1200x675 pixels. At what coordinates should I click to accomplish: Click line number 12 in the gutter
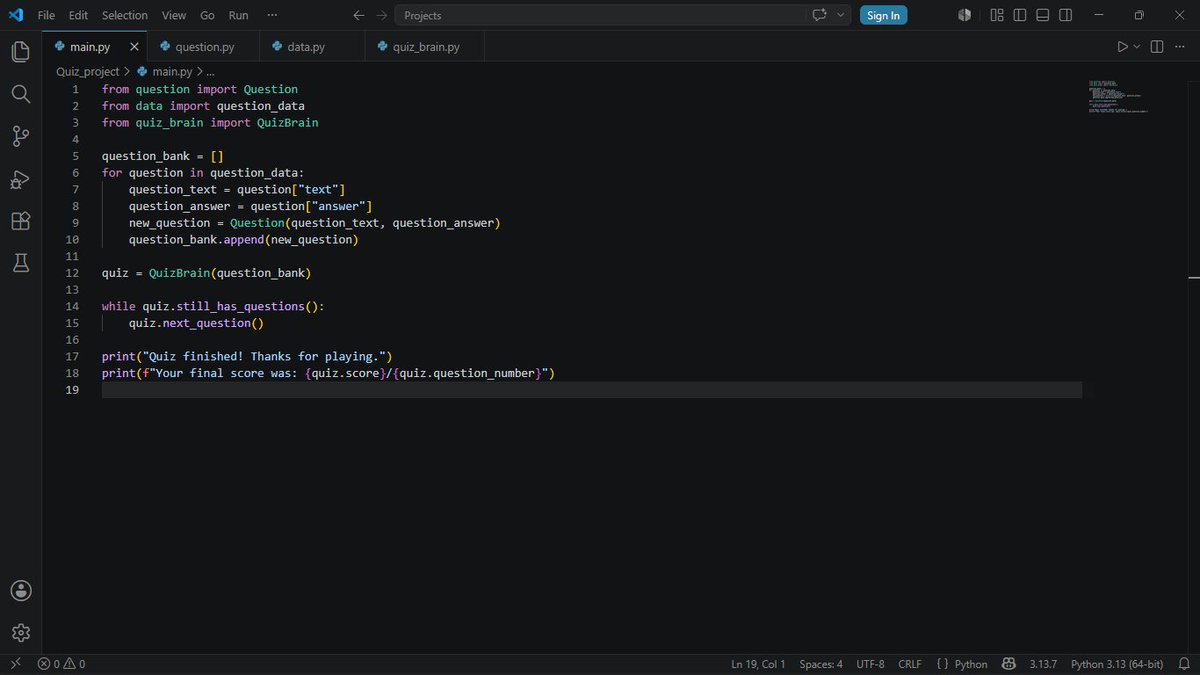pos(72,273)
